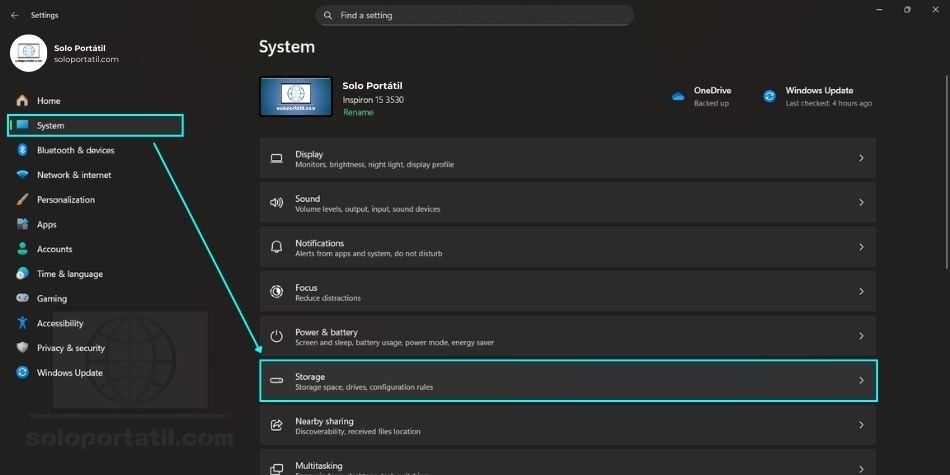Click the Privacy & security shield icon

click(22, 348)
